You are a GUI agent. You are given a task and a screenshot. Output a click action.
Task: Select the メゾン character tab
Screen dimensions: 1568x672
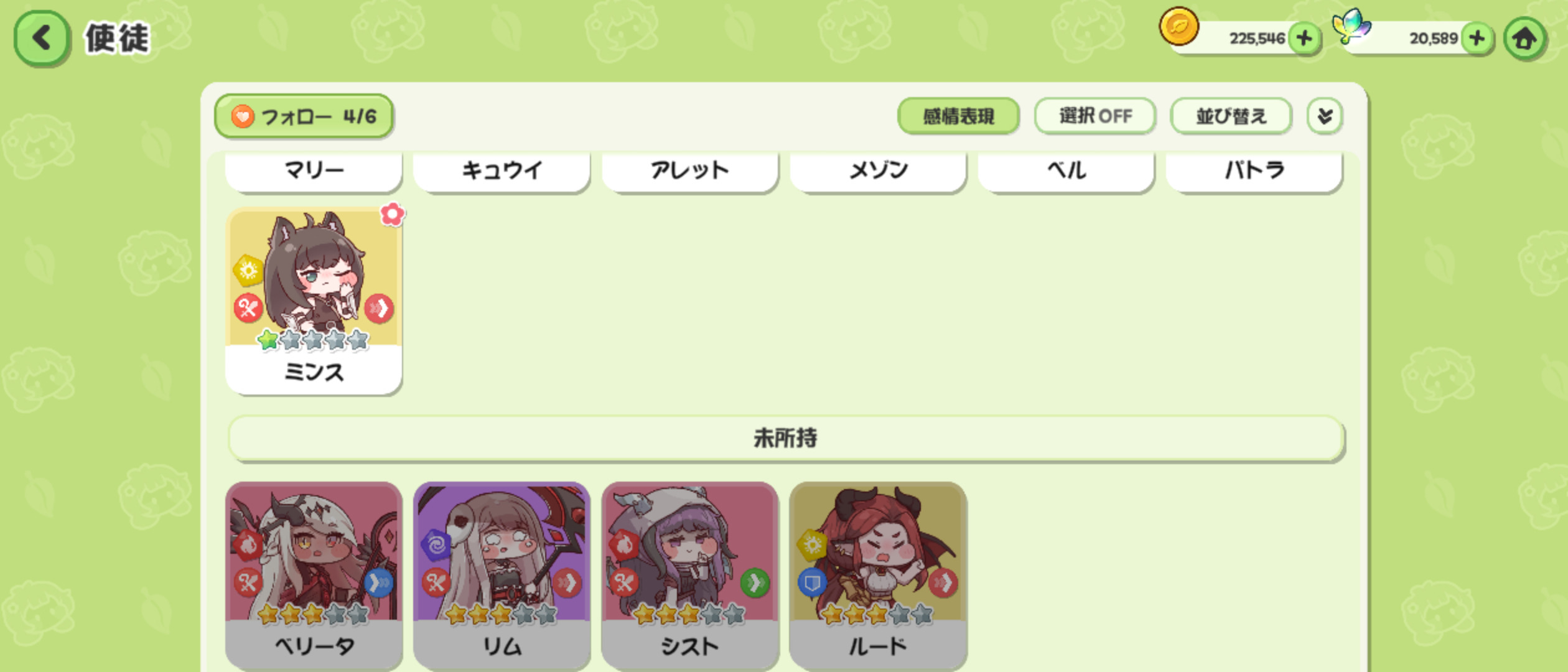(x=878, y=171)
